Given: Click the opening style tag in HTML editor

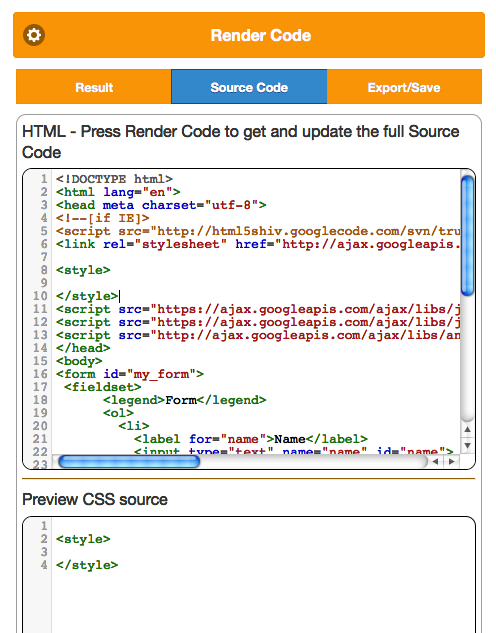Looking at the screenshot, I should click(83, 270).
